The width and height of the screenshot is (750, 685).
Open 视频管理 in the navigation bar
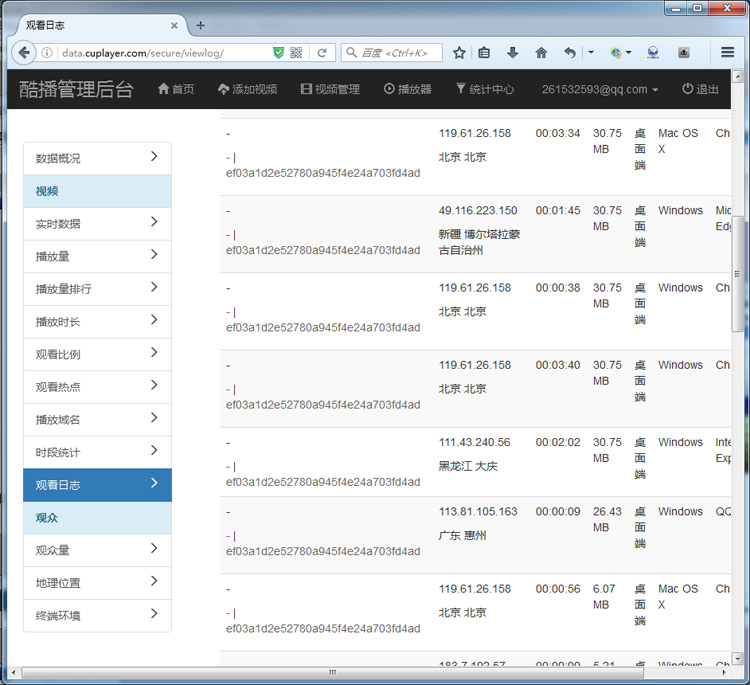330,89
